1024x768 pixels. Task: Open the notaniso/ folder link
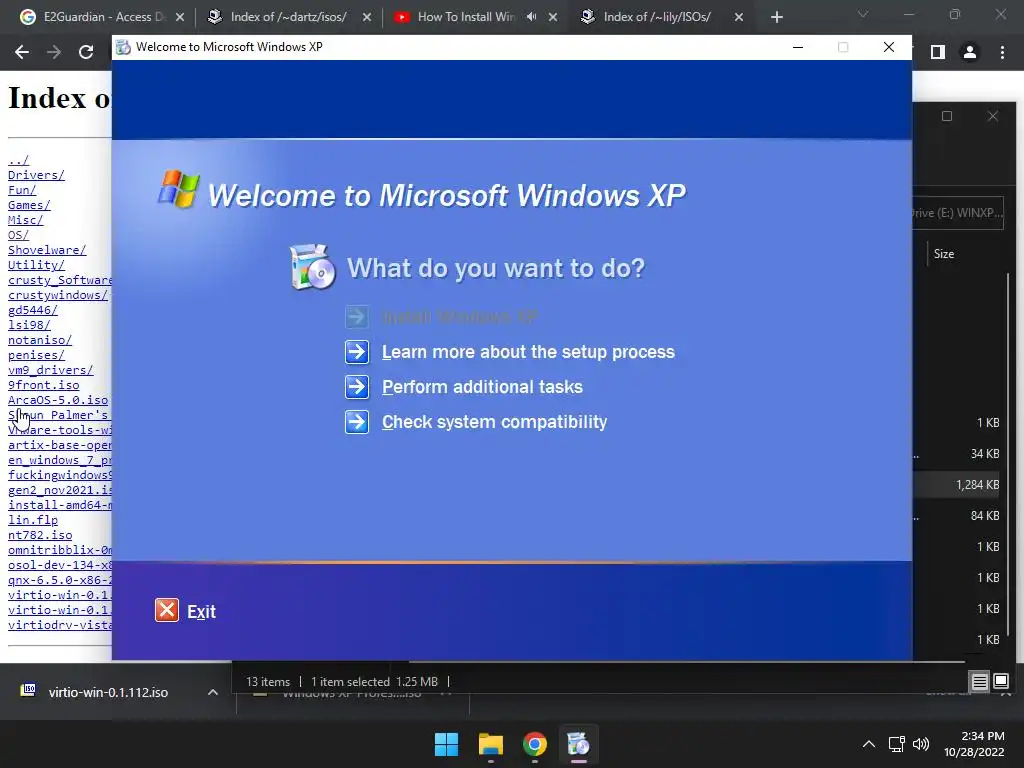[x=40, y=340]
